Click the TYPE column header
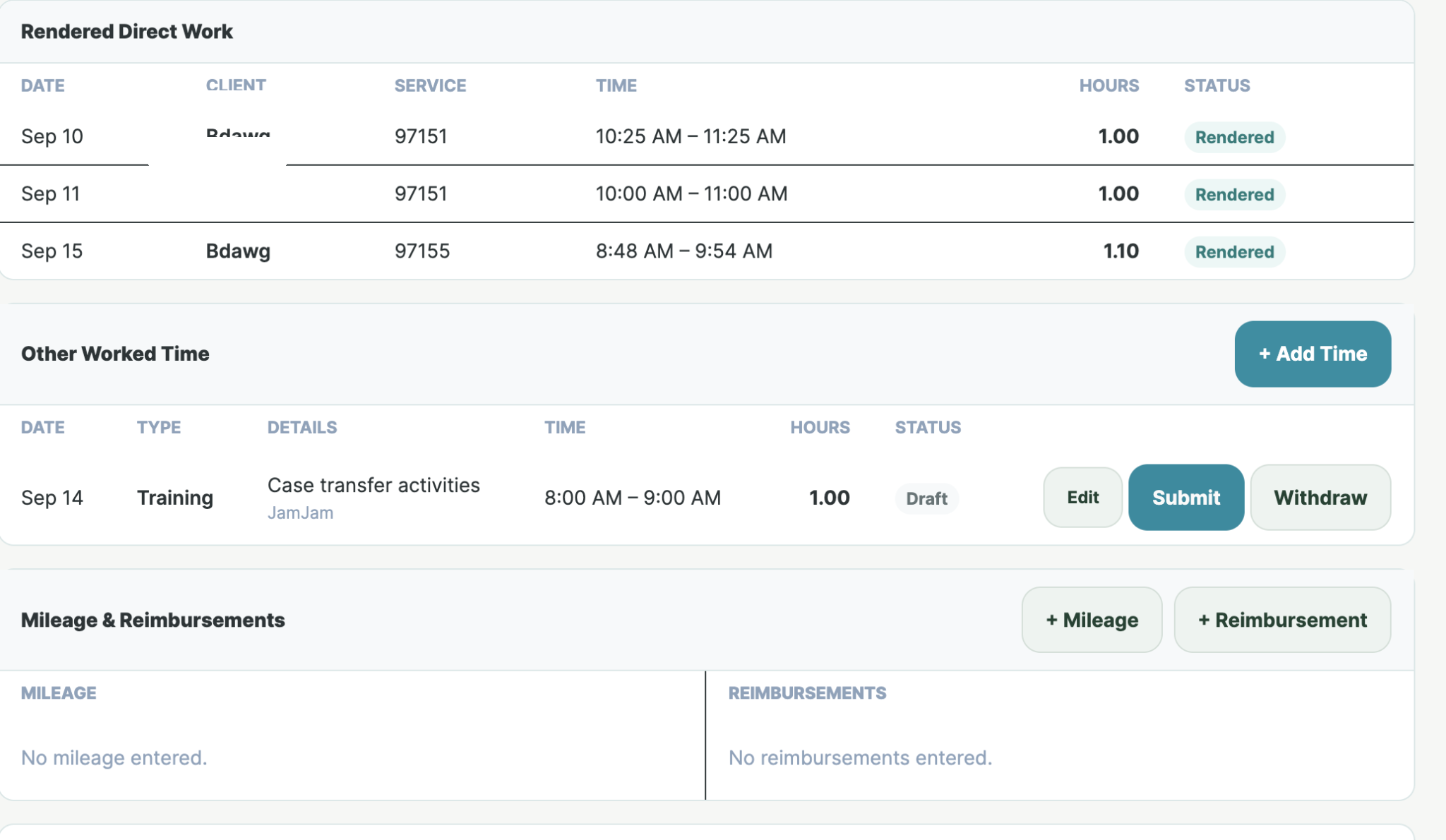The height and width of the screenshot is (840, 1446). pos(159,427)
